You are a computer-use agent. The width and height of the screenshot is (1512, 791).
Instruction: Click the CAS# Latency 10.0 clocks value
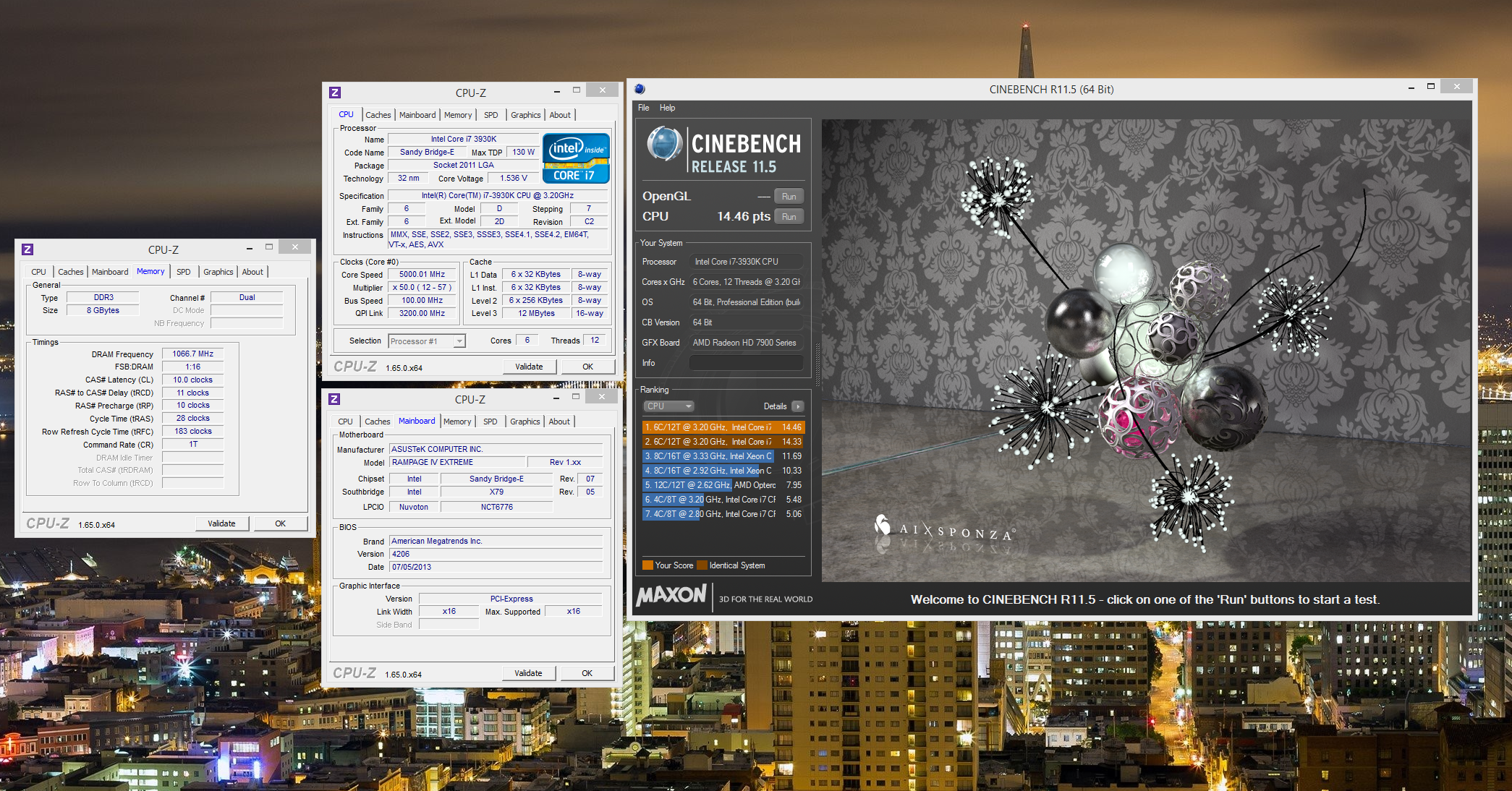coord(192,380)
